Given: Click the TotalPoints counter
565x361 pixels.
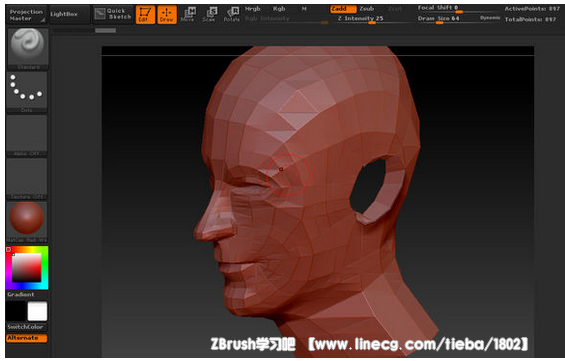Looking at the screenshot, I should [531, 19].
